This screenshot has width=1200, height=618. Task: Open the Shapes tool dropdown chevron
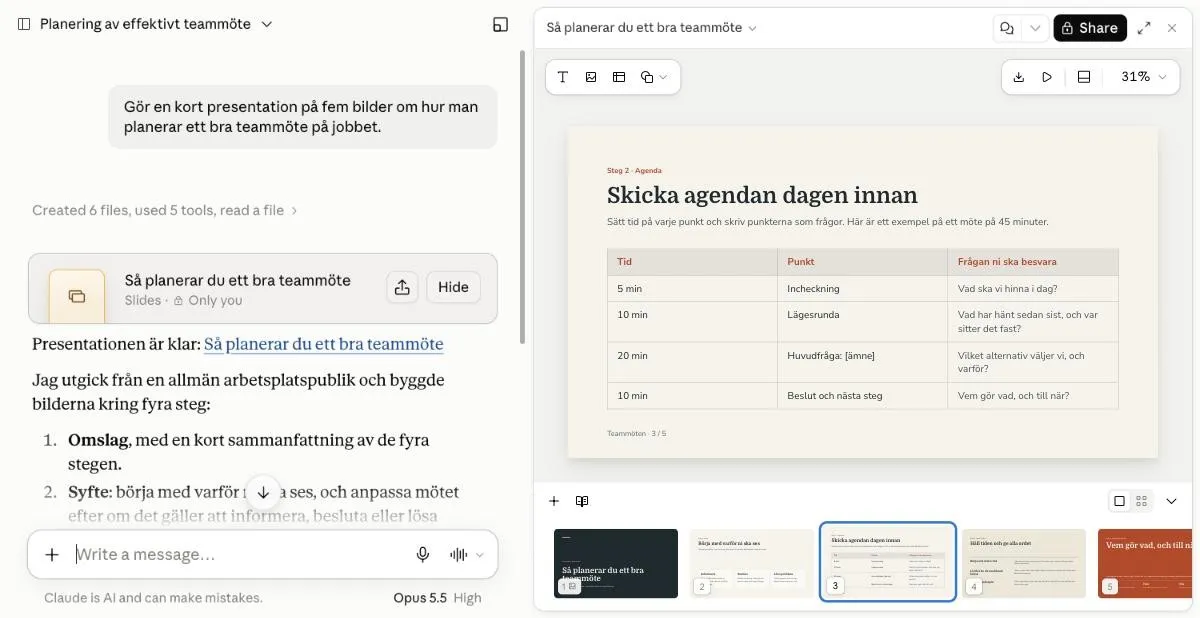tap(663, 77)
